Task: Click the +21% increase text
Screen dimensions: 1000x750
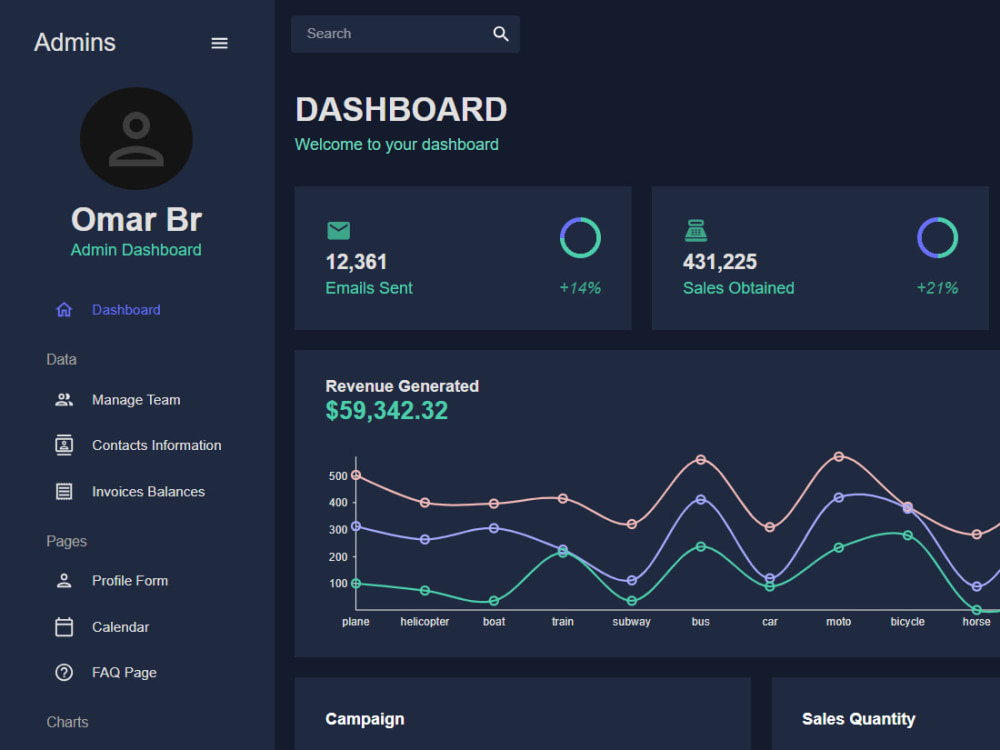Action: click(937, 288)
